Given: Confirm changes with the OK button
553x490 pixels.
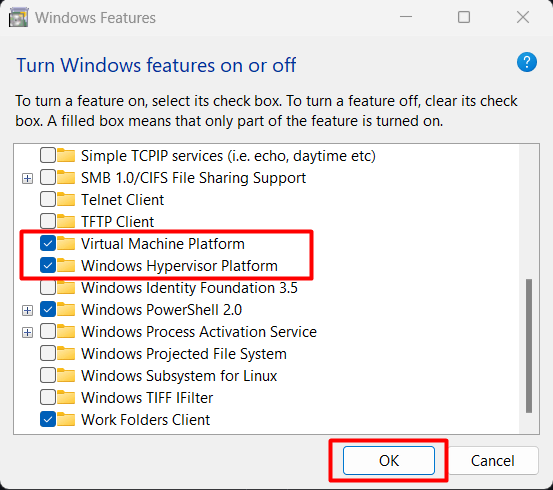Looking at the screenshot, I should coord(389,460).
